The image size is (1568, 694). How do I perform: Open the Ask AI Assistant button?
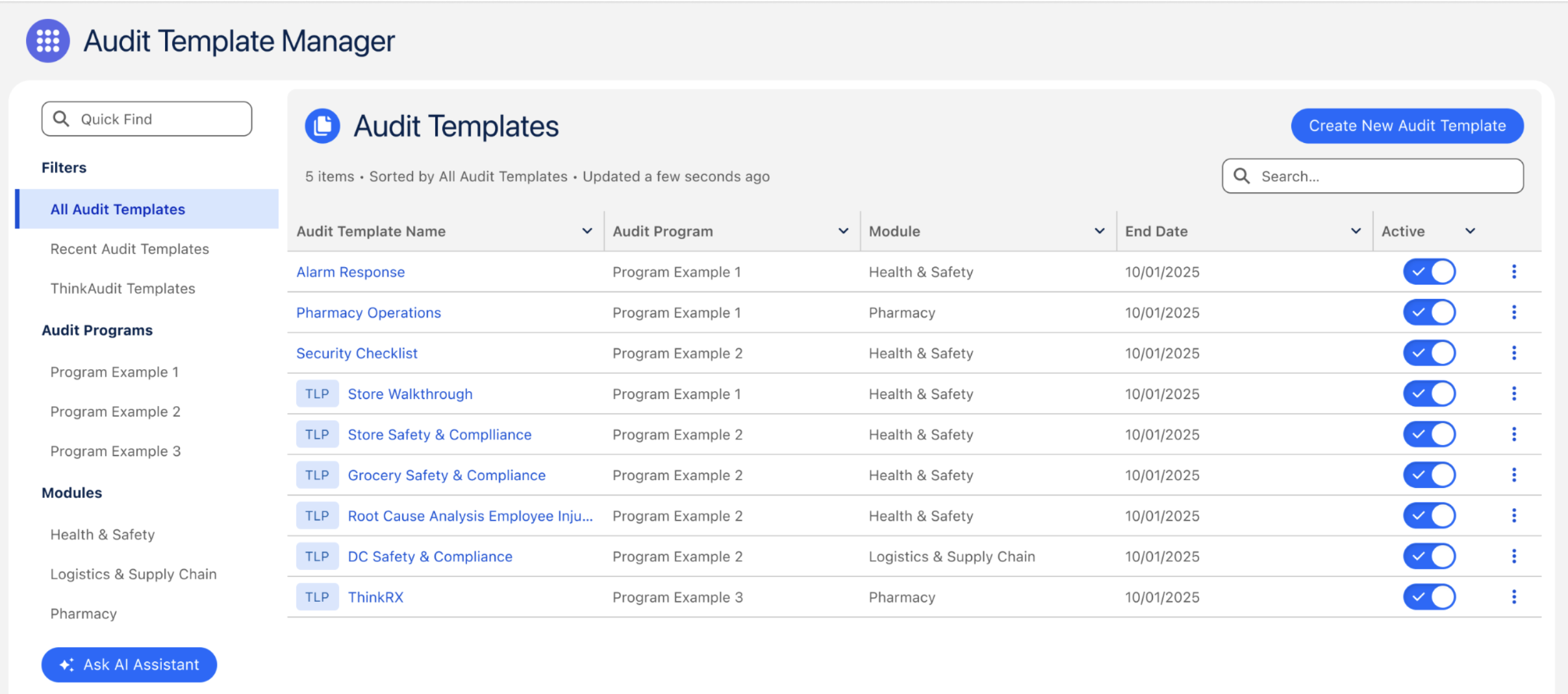click(129, 665)
